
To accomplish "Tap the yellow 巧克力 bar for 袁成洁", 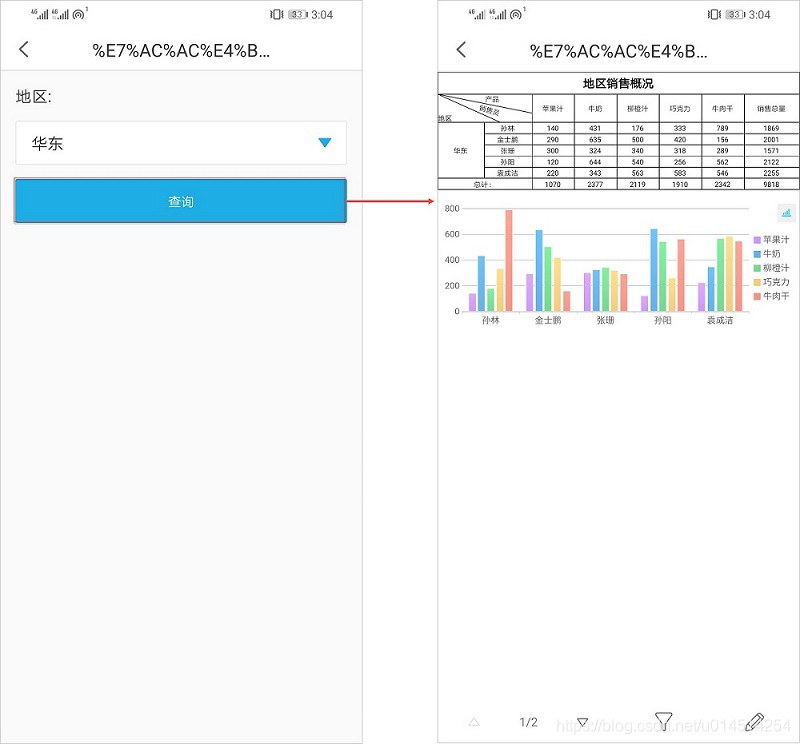I will coord(729,274).
